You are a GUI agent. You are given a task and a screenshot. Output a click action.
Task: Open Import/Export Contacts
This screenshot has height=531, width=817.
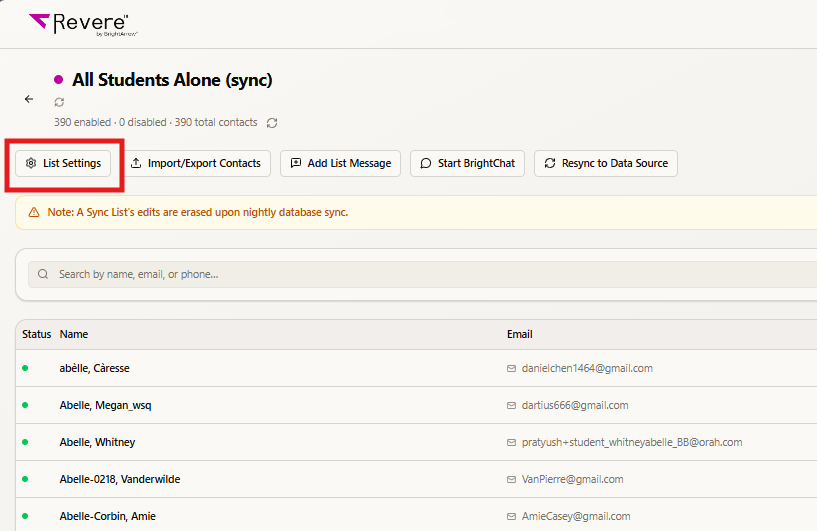click(x=195, y=164)
